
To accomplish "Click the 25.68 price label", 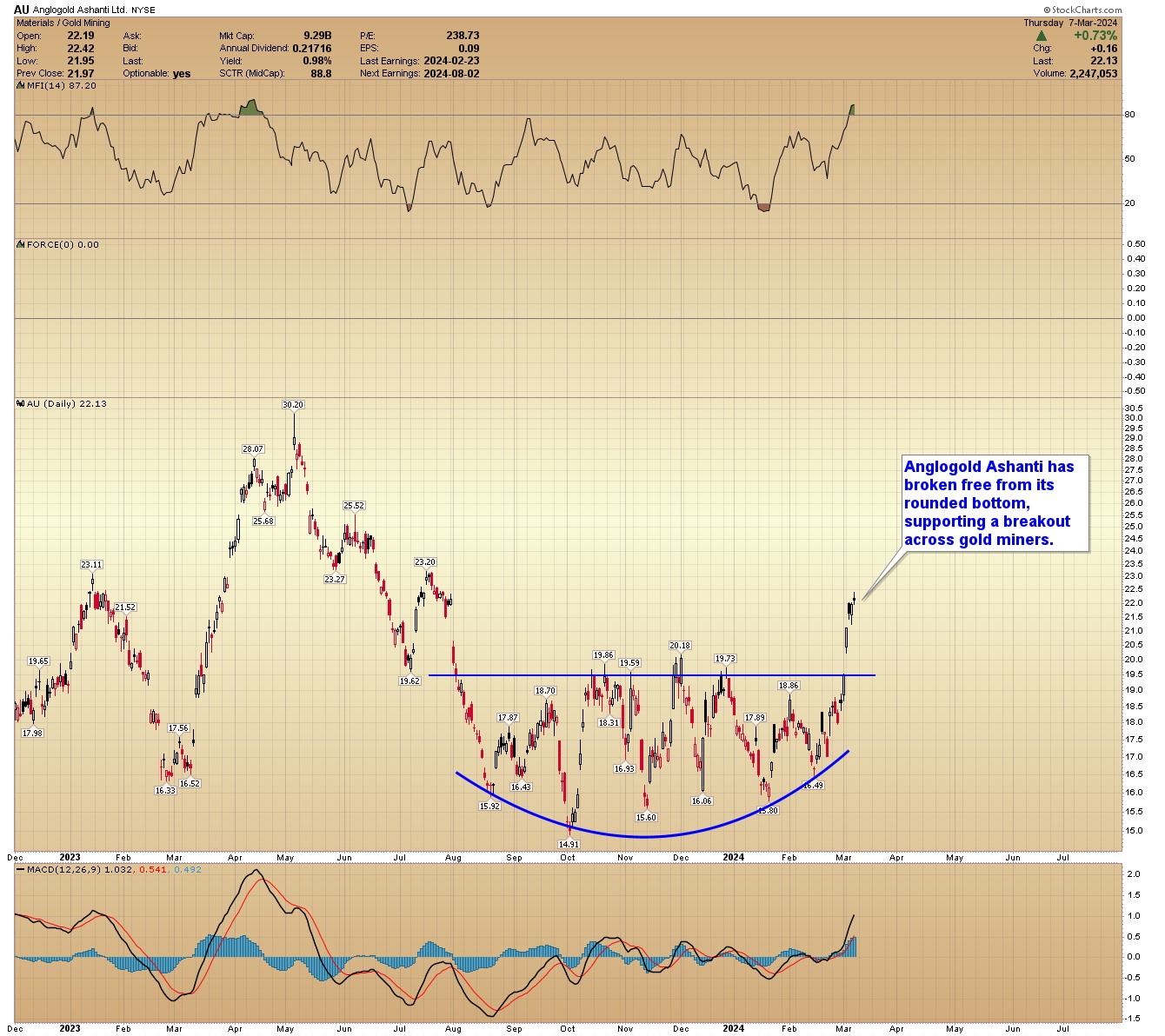I will tap(263, 521).
